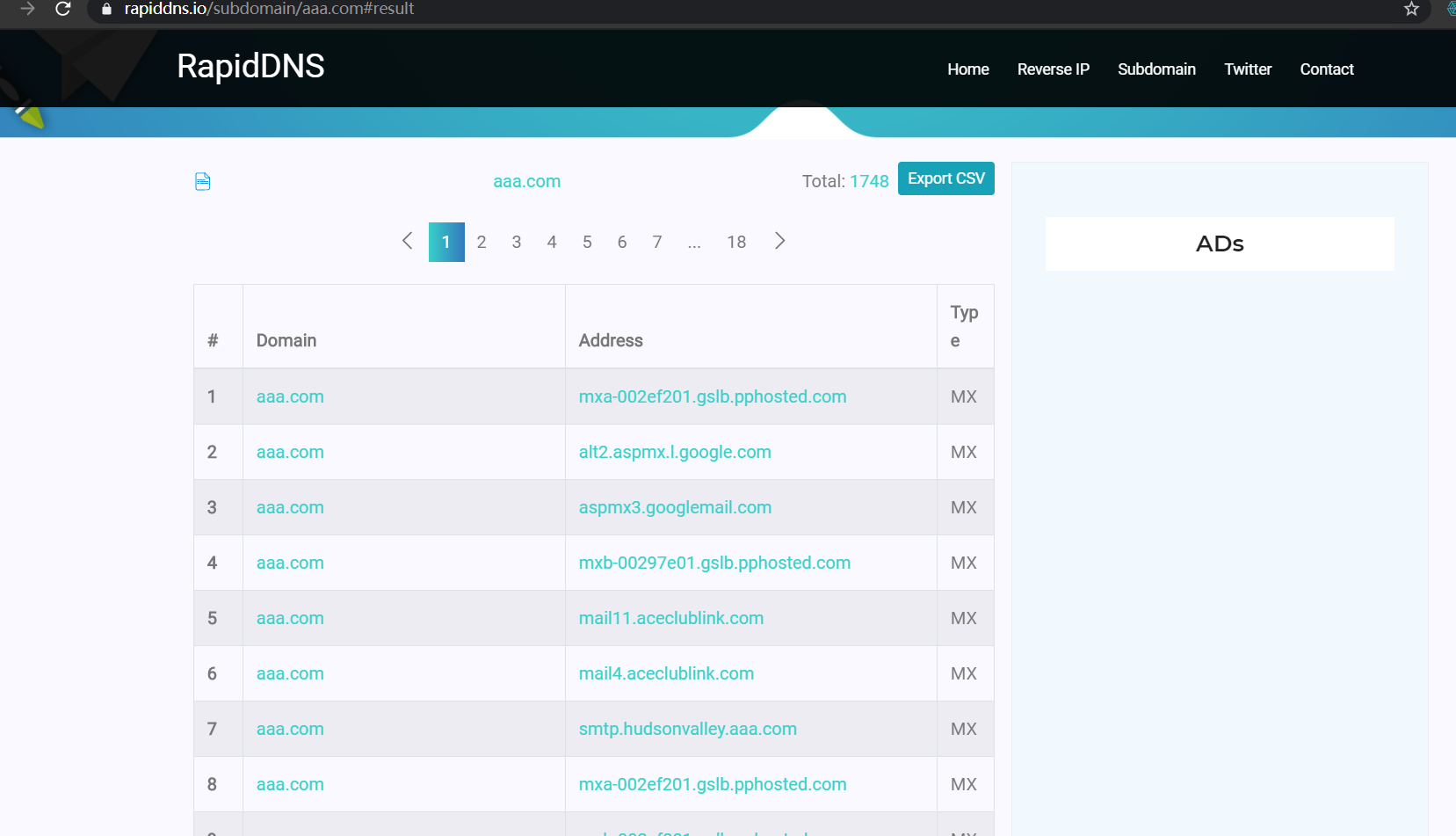Click Type column header
Viewport: 1456px width, 836px height.
[x=964, y=326]
